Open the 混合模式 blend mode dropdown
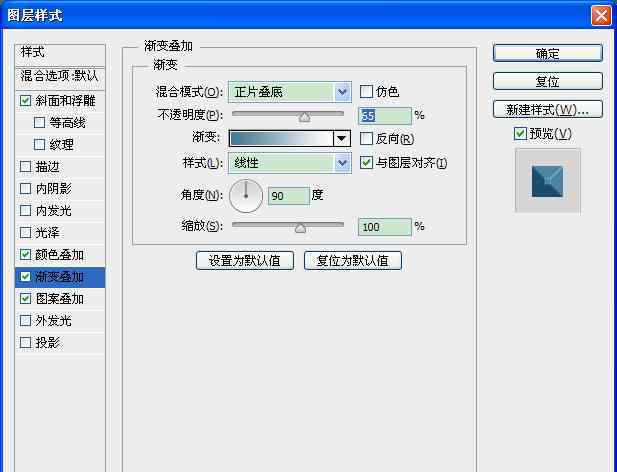Viewport: 617px width, 472px height. point(290,92)
